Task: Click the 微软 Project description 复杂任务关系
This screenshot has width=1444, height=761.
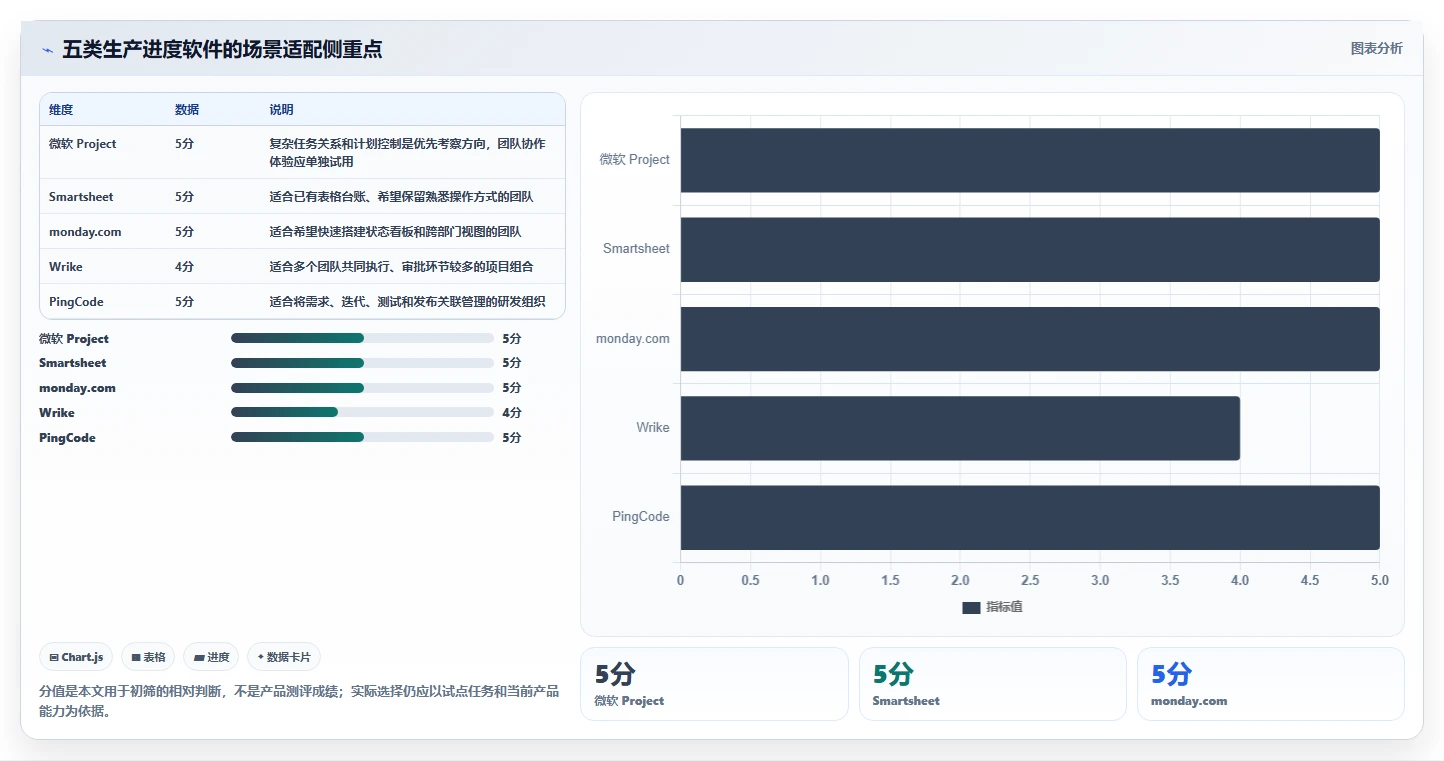Action: (x=407, y=153)
